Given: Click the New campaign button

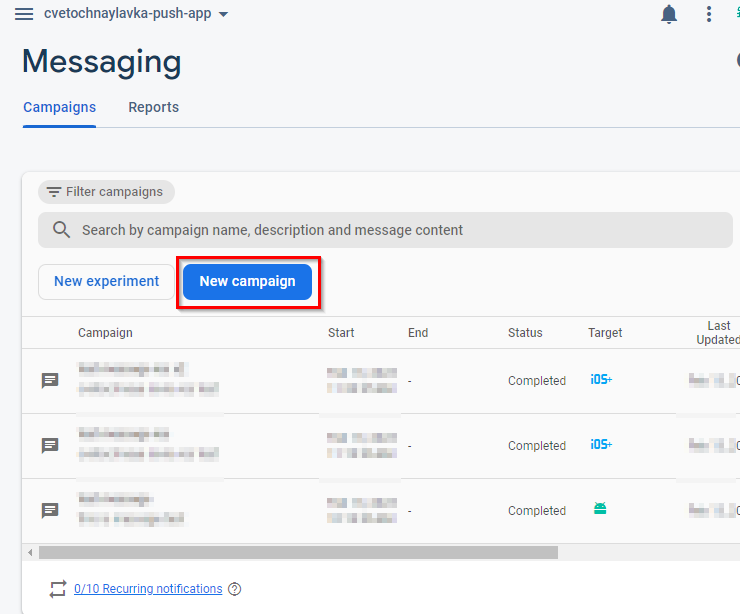Looking at the screenshot, I should [x=247, y=282].
